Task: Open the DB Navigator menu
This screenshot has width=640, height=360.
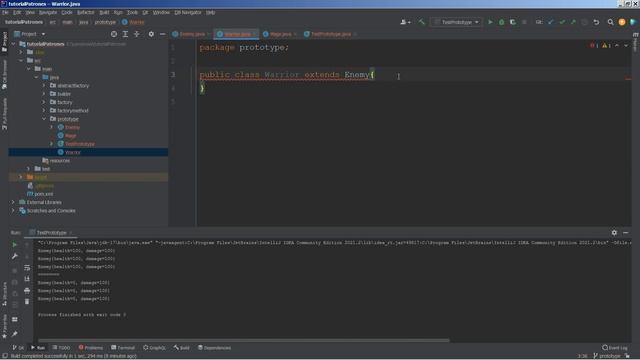Action: coord(188,13)
